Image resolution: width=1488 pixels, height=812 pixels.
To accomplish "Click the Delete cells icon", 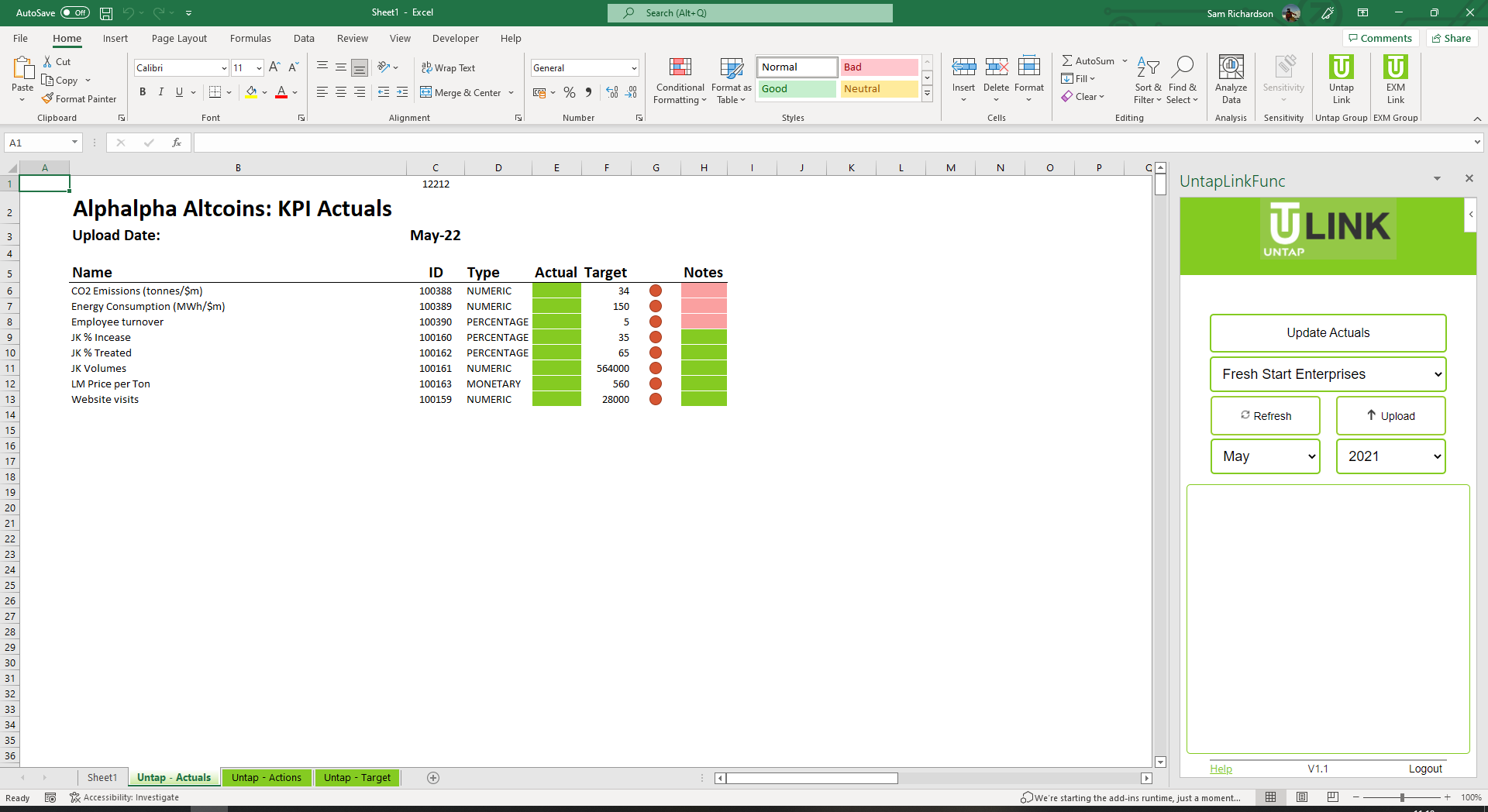I will tap(996, 67).
